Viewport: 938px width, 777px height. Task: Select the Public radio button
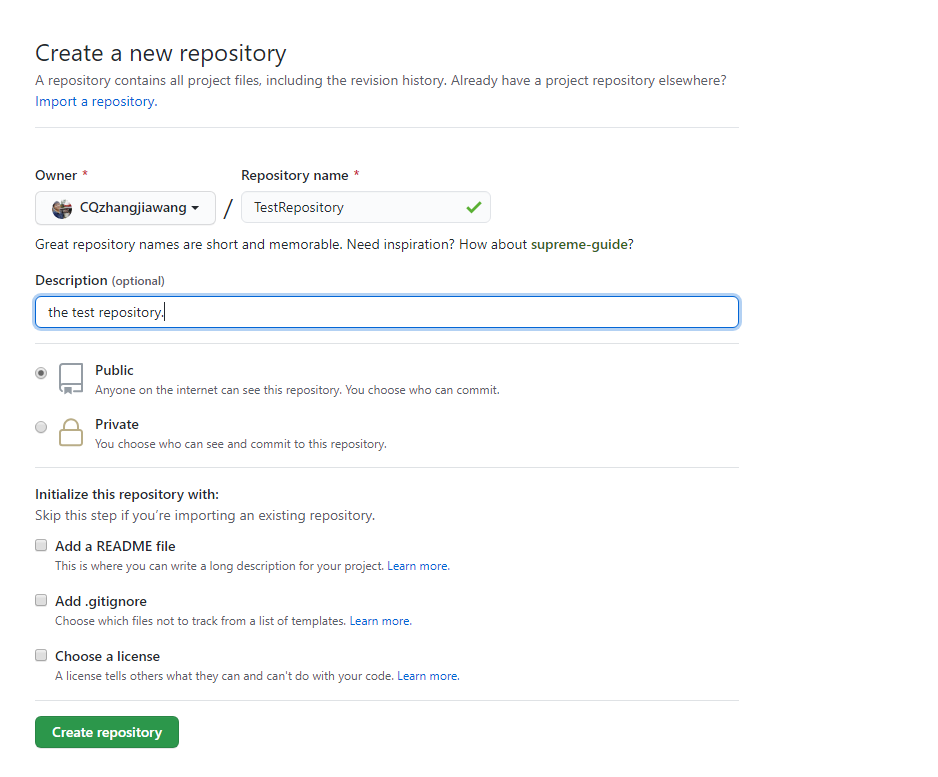[x=41, y=373]
